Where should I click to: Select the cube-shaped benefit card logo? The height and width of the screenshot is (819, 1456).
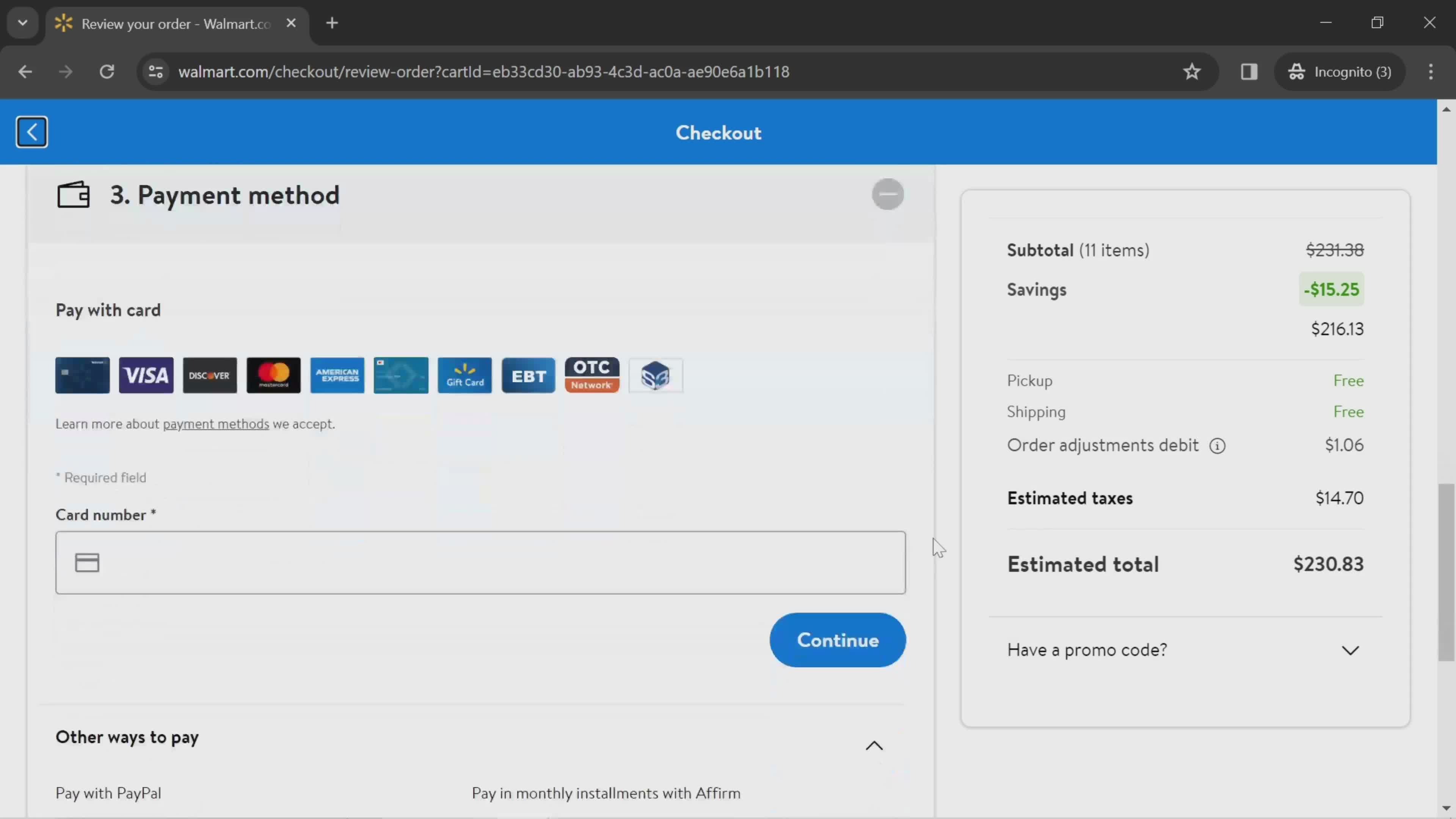[656, 375]
